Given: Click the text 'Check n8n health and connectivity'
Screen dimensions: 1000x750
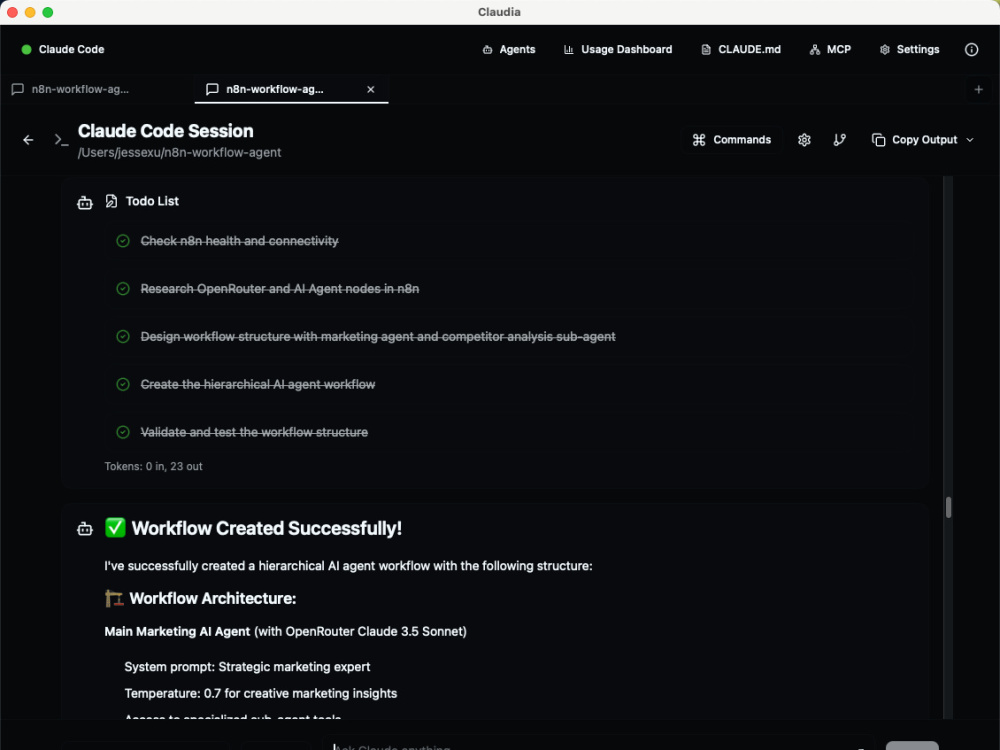Looking at the screenshot, I should [x=239, y=241].
